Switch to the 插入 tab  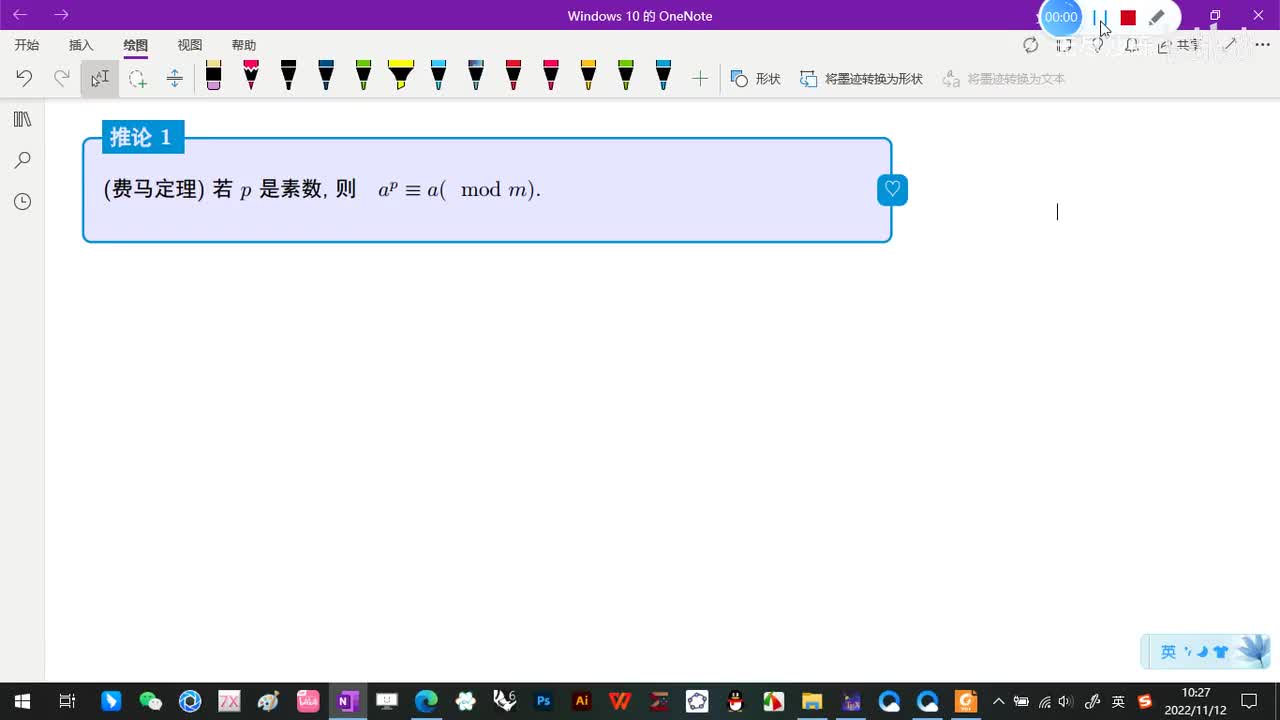81,45
